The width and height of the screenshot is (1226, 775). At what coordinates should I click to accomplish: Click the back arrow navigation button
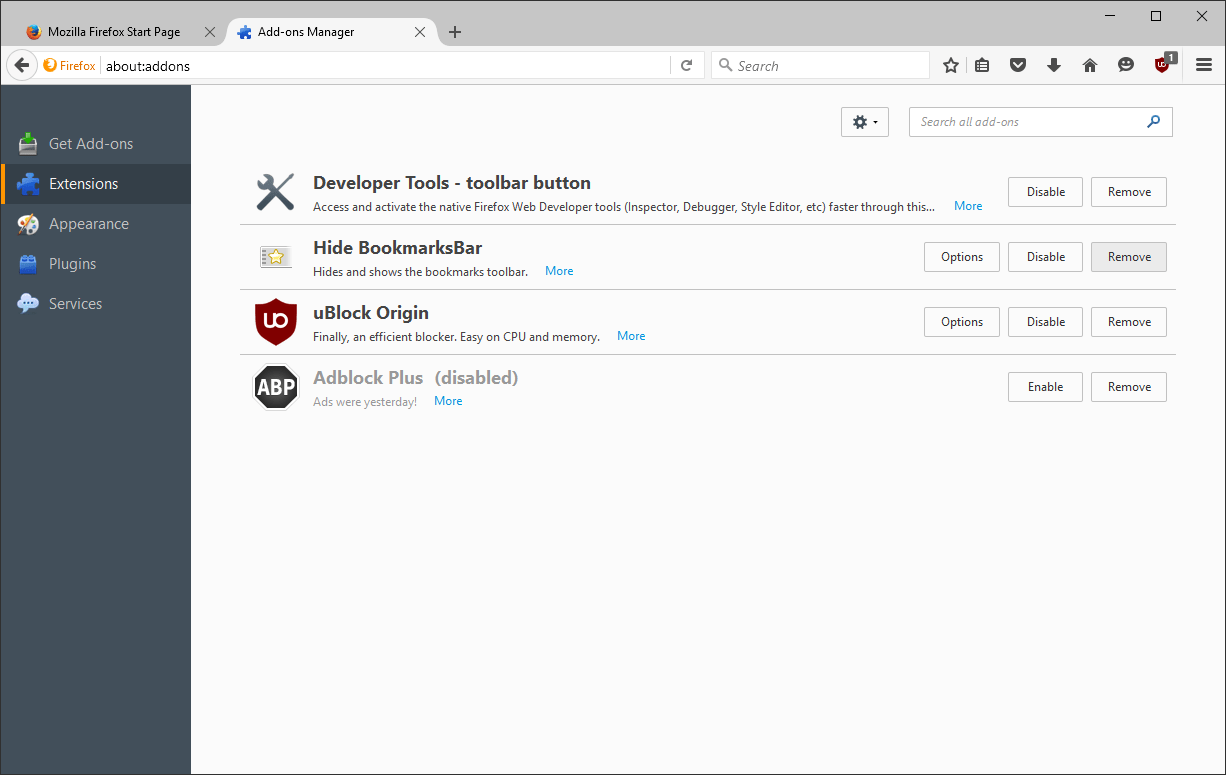coord(21,66)
